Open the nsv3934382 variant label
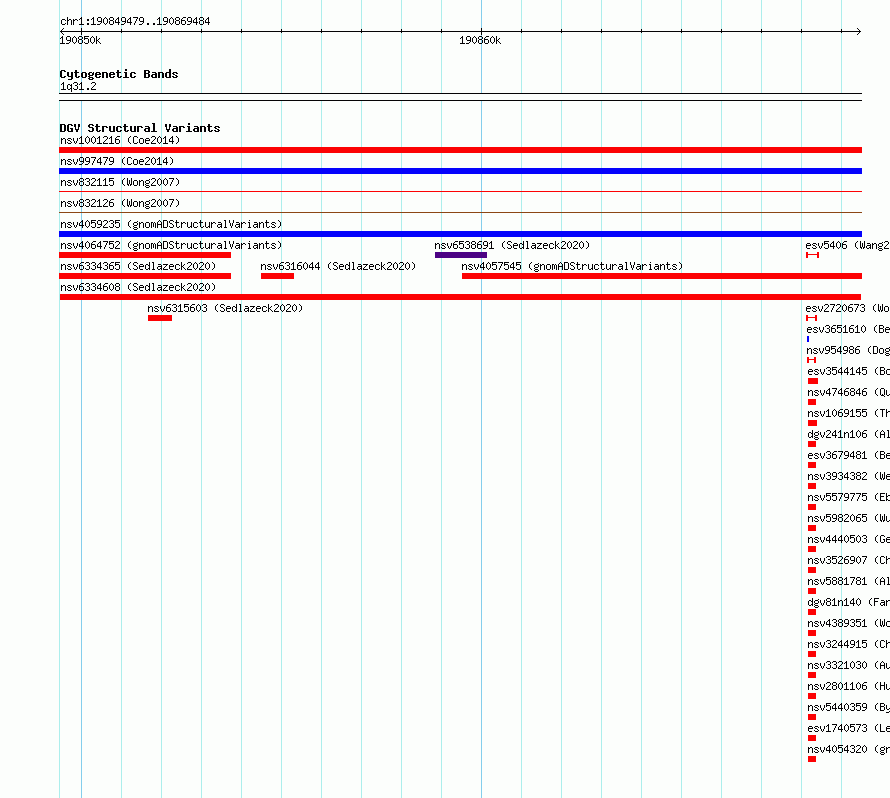 coord(849,476)
